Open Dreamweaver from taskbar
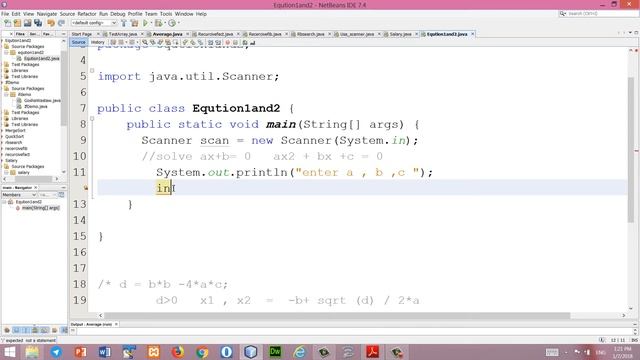640x360 pixels. tap(275, 352)
